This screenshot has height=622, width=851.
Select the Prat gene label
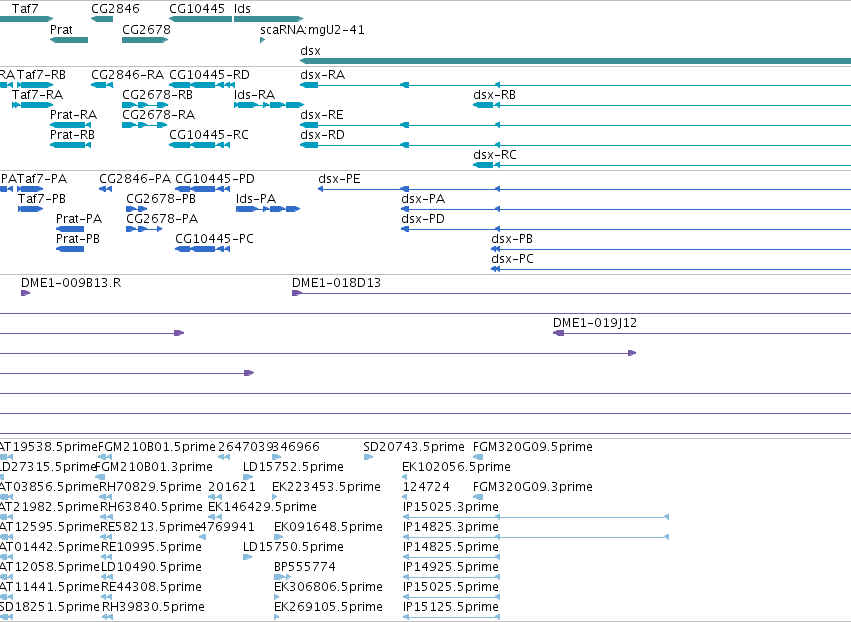[x=61, y=29]
